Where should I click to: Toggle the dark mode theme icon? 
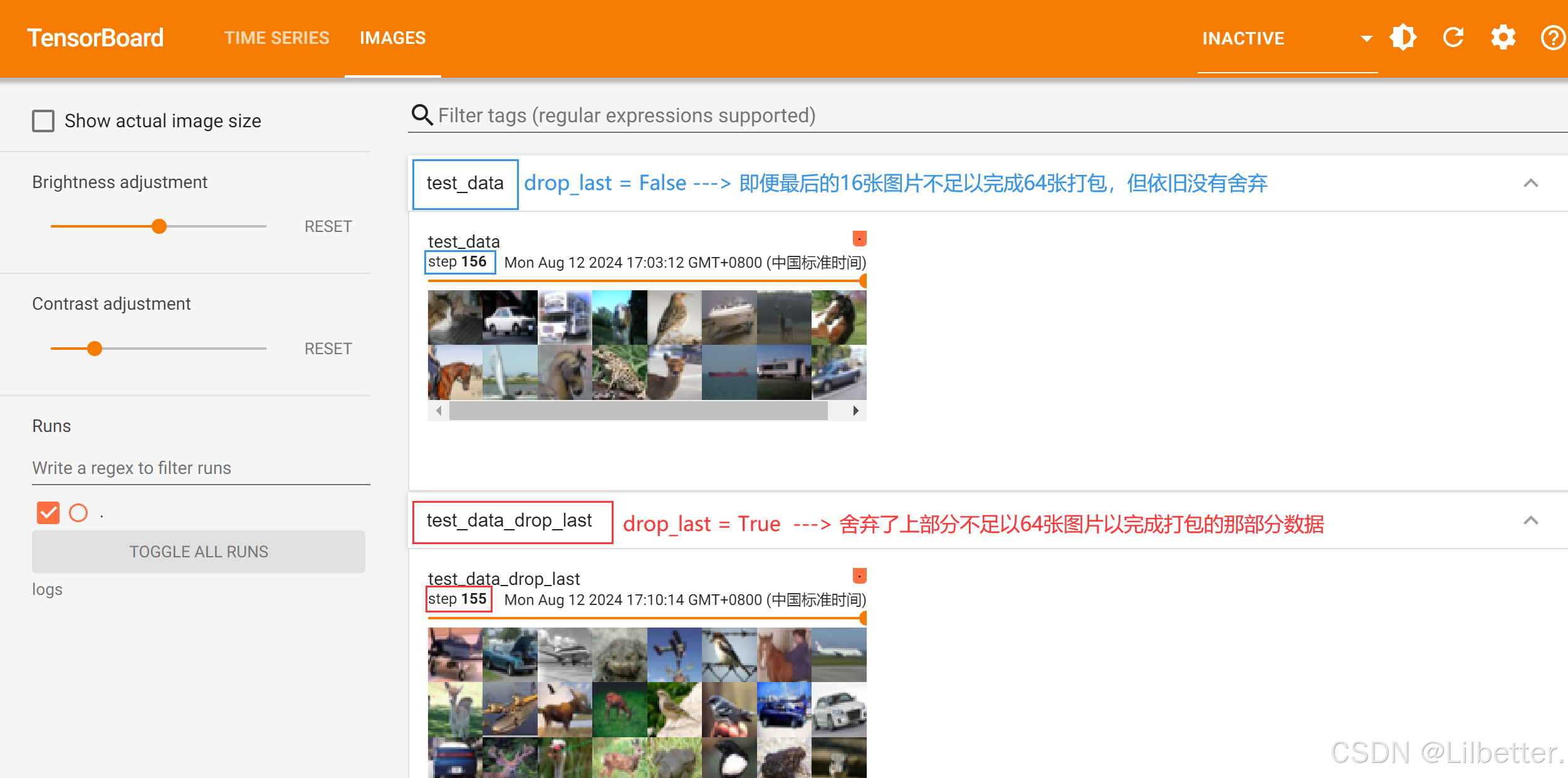[x=1403, y=38]
